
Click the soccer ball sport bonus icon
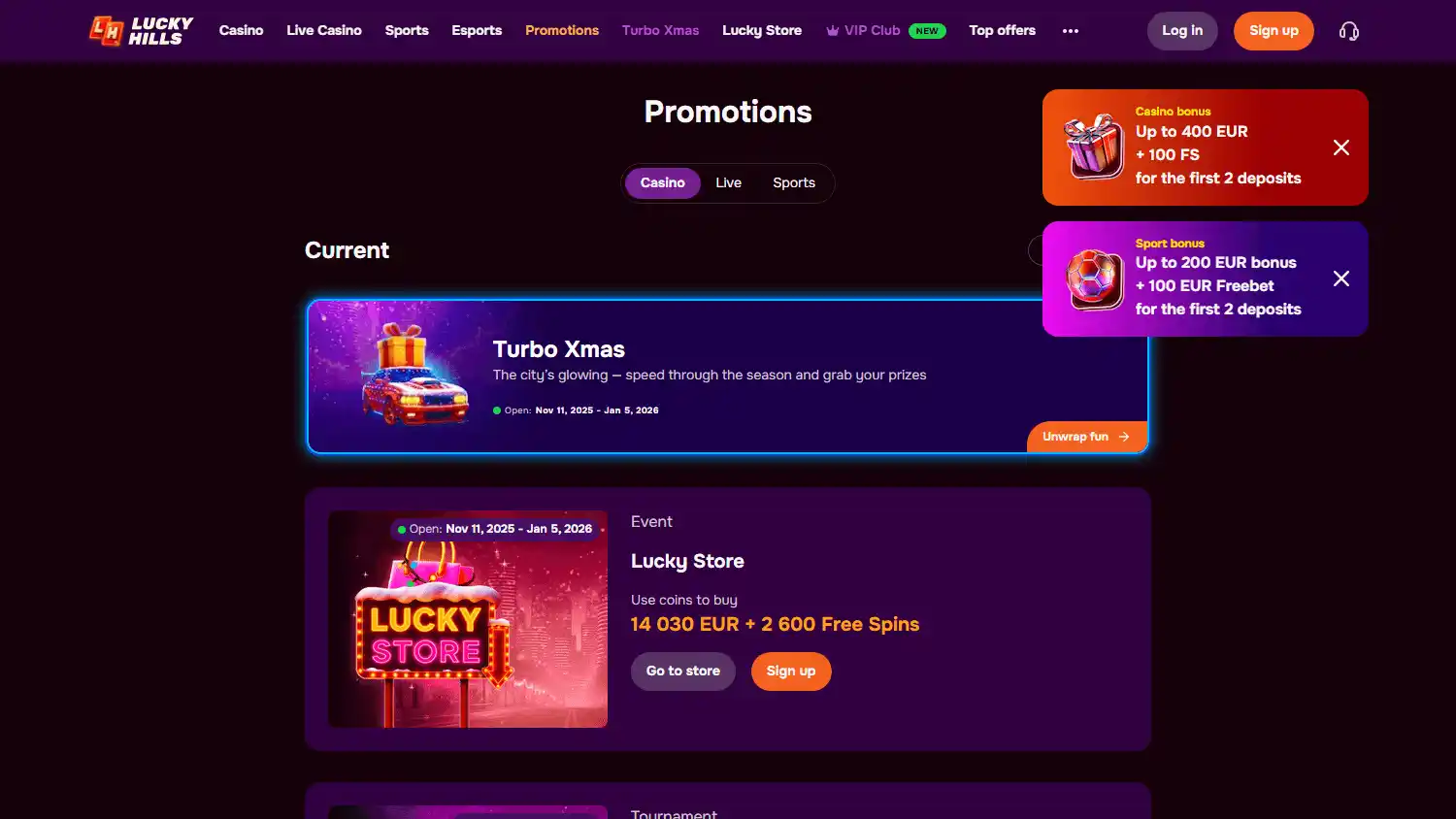coord(1094,278)
